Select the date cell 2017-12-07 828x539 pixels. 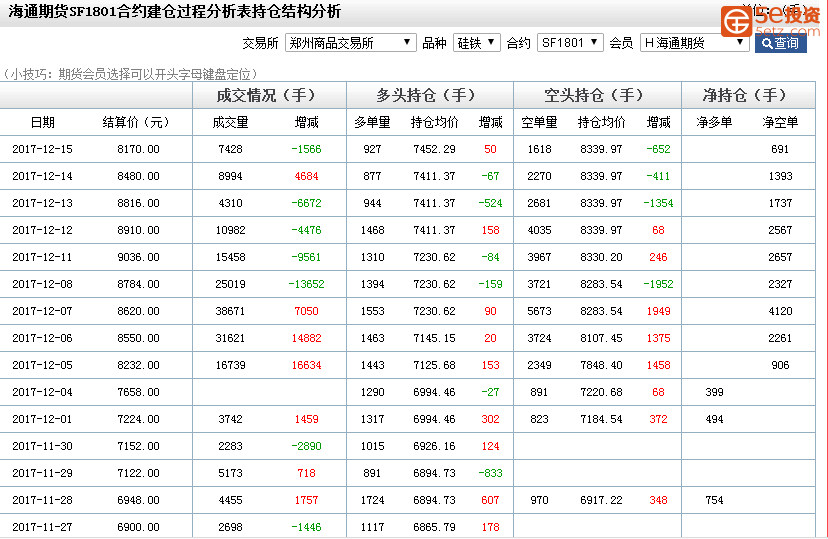tap(42, 311)
